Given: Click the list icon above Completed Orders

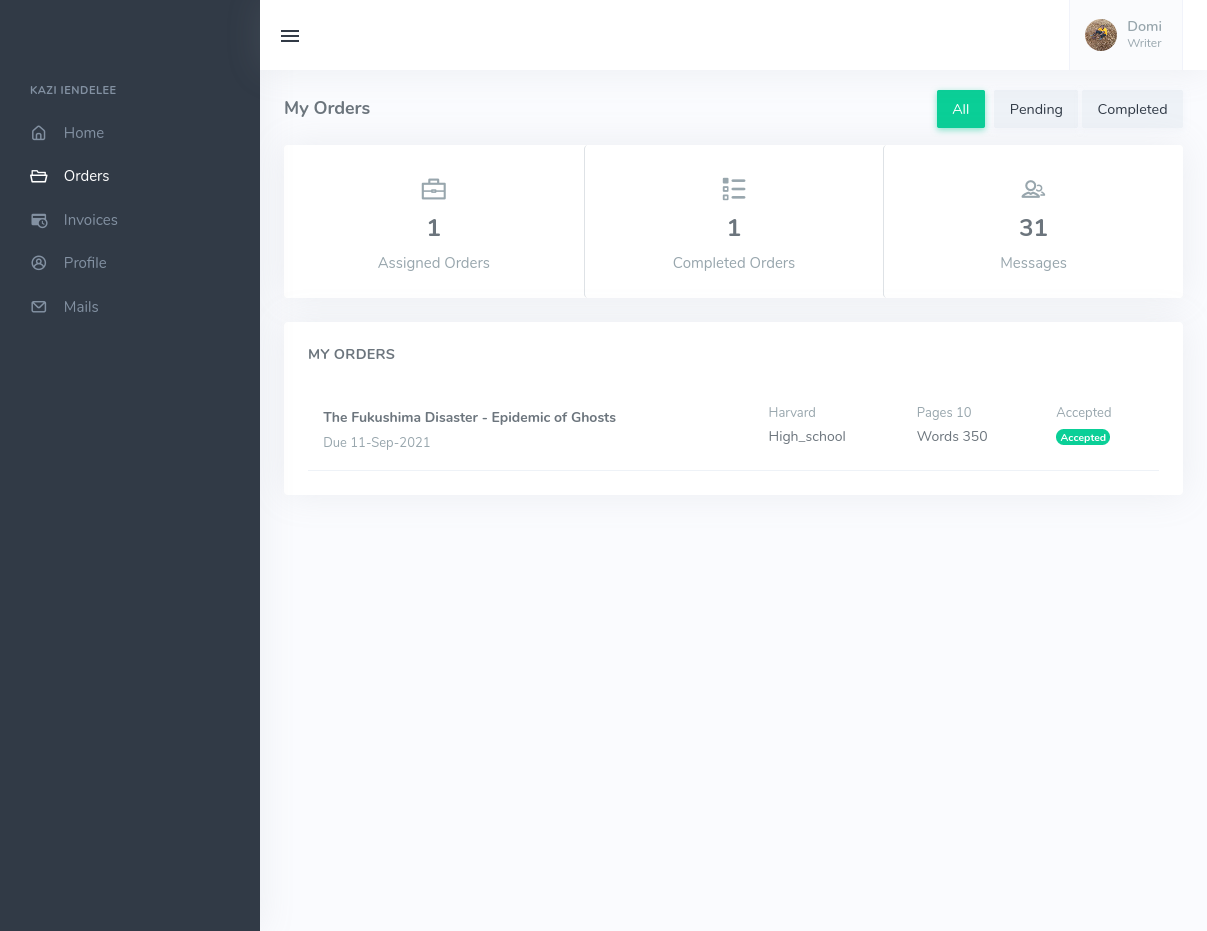Looking at the screenshot, I should 734,189.
